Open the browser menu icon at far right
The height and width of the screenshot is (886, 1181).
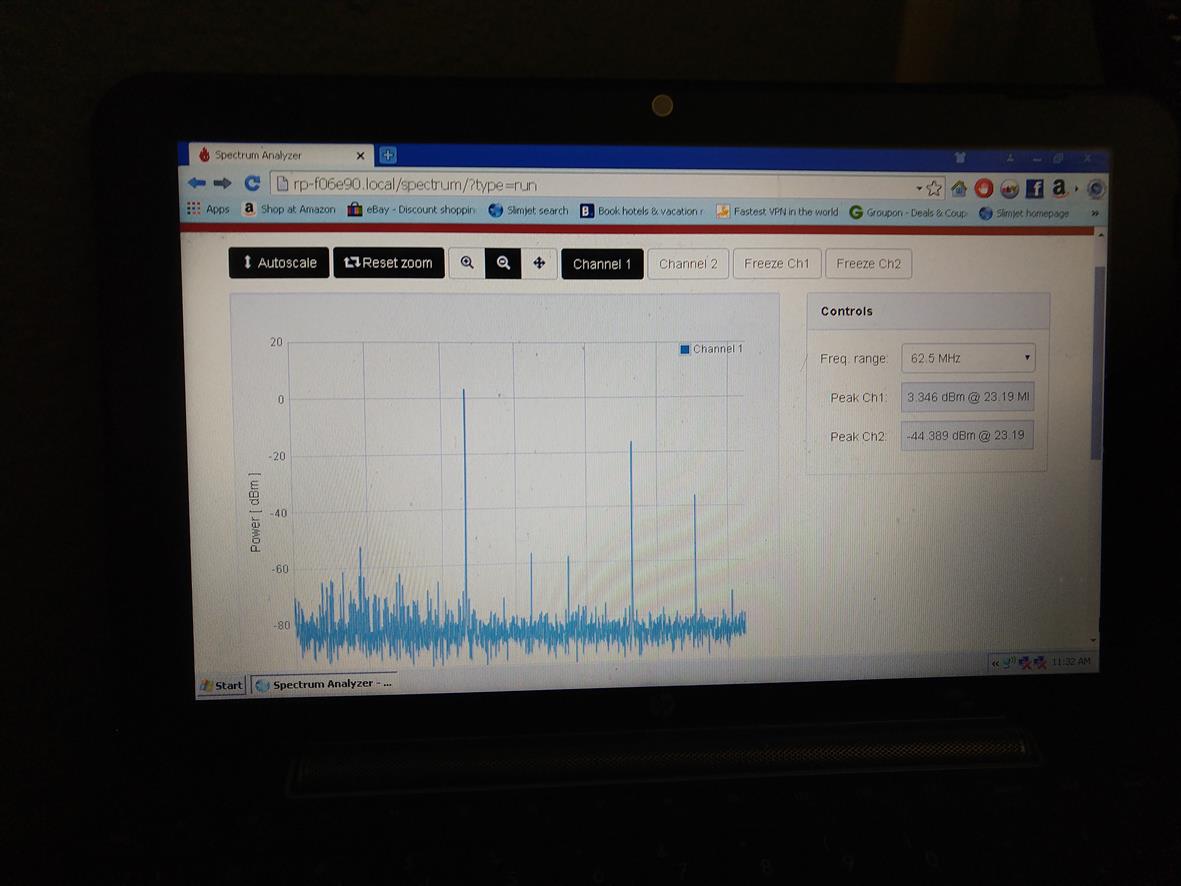[1096, 189]
